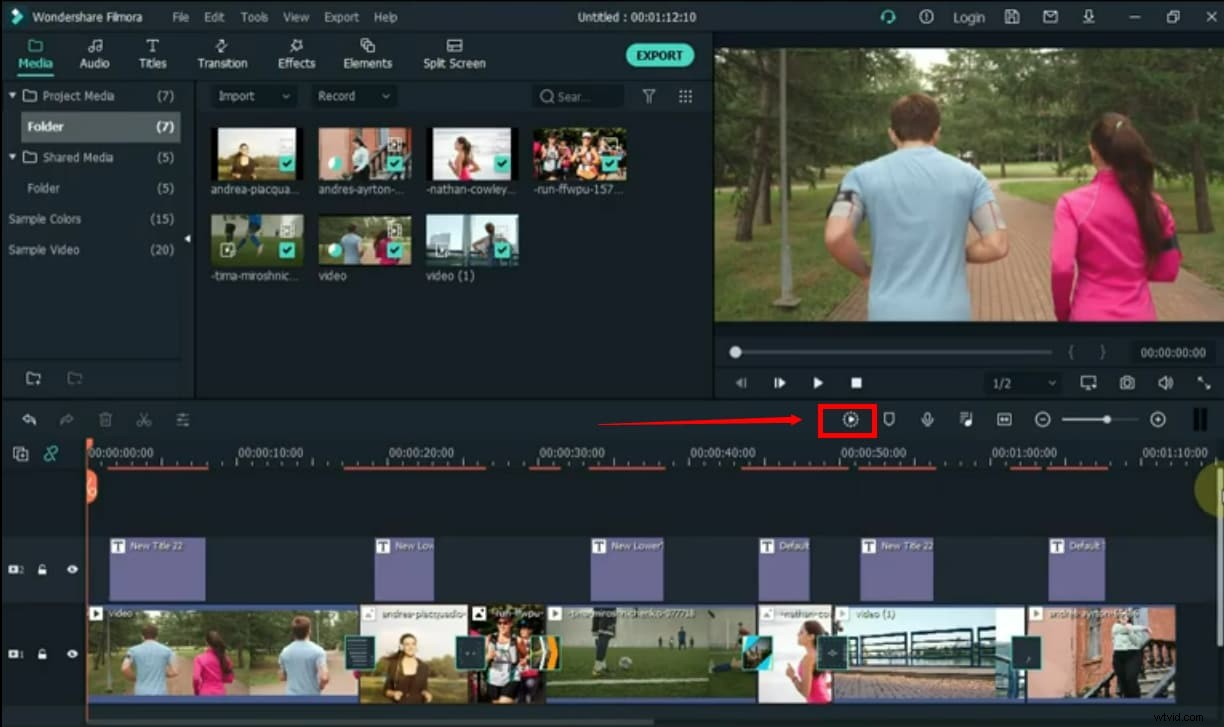Collapse the Project Media tree in the sidebar
This screenshot has height=727, width=1224.
13,95
